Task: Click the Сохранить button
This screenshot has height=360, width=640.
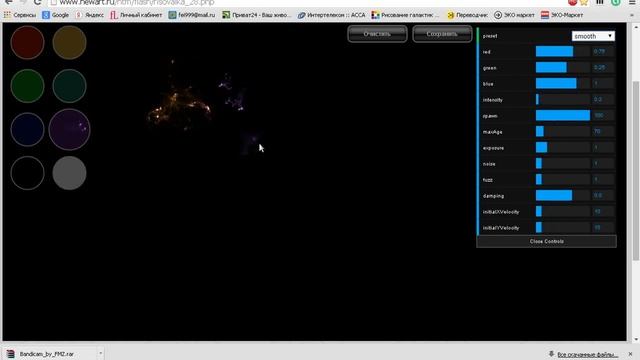Action: tap(442, 34)
